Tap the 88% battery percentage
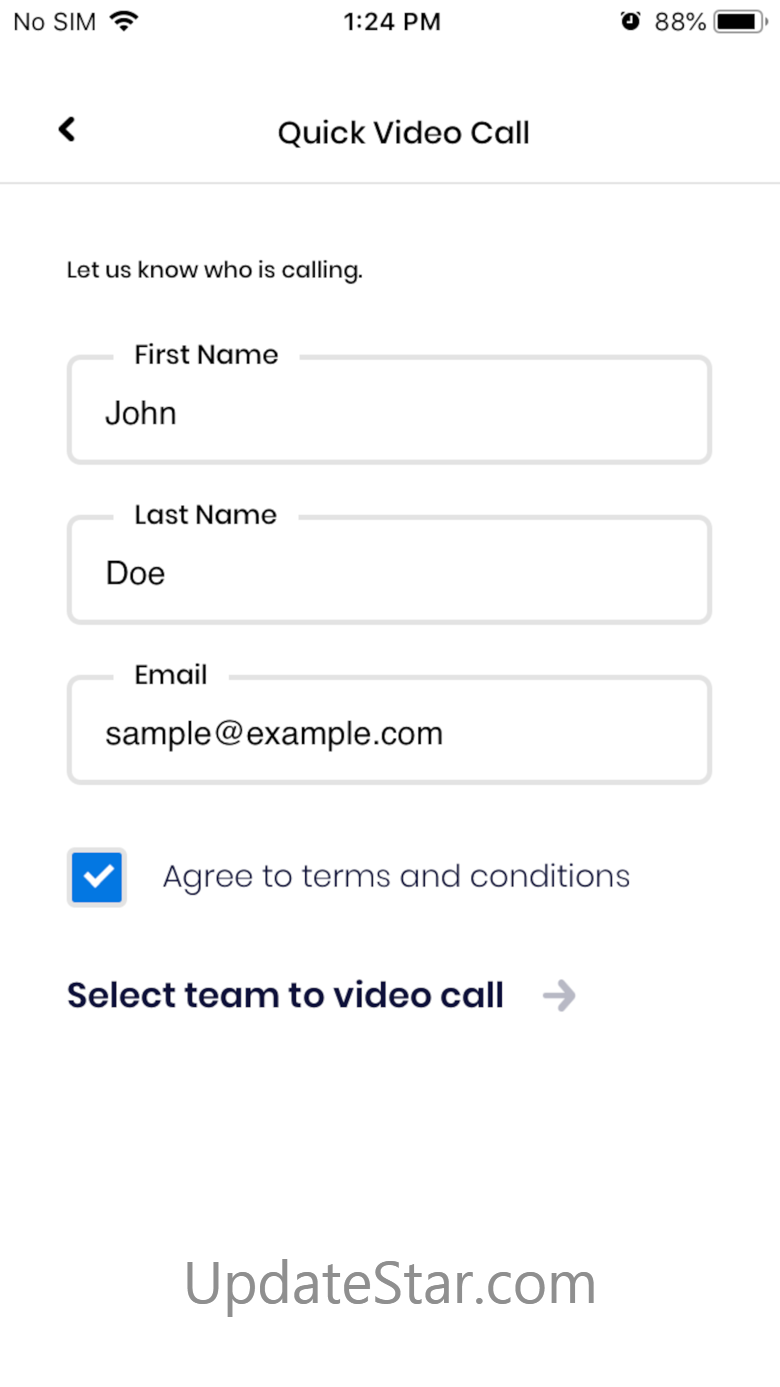780x1387 pixels. [680, 22]
